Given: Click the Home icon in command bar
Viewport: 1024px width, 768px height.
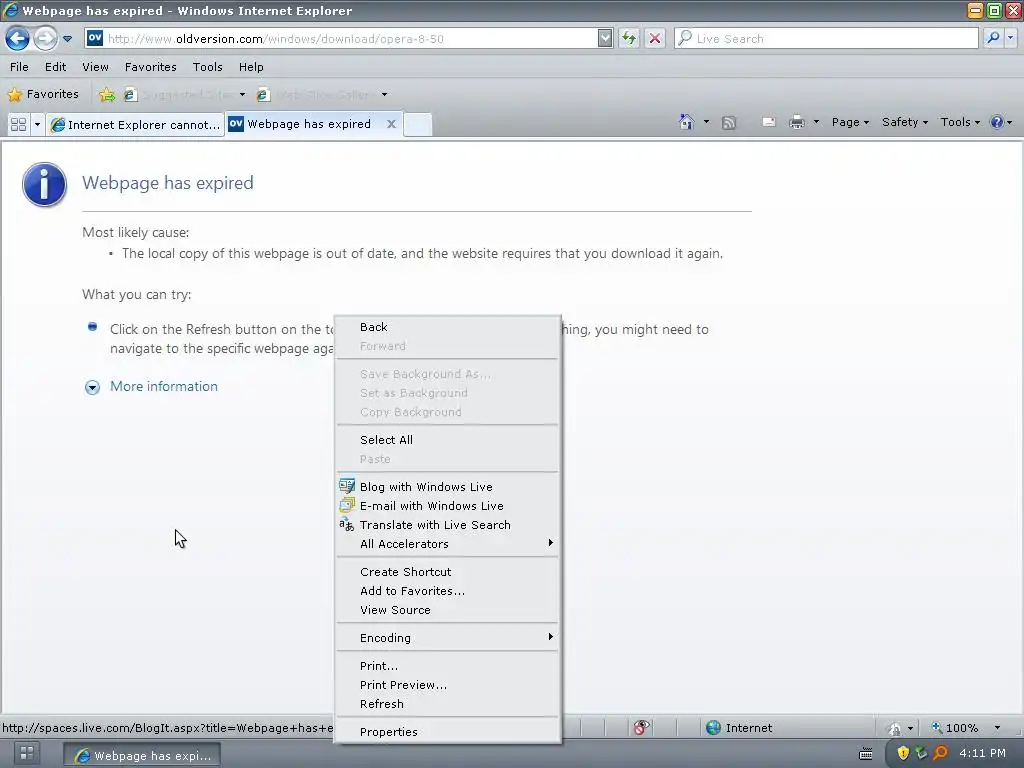Looking at the screenshot, I should 686,122.
